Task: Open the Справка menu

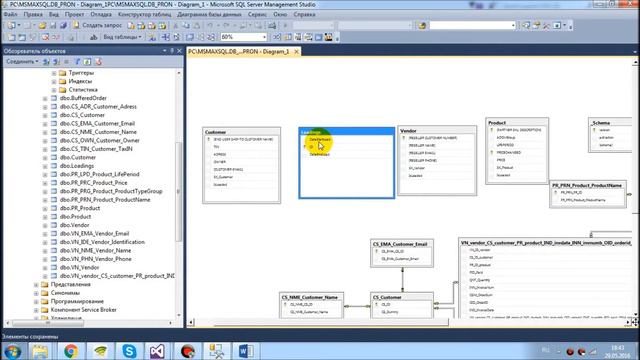Action: (304, 14)
